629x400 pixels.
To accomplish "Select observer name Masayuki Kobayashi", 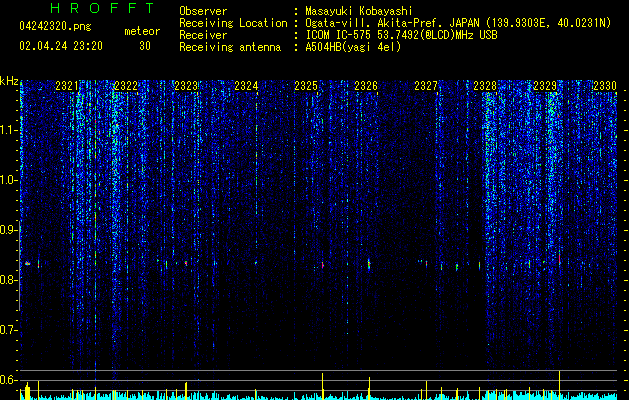I will [x=359, y=11].
